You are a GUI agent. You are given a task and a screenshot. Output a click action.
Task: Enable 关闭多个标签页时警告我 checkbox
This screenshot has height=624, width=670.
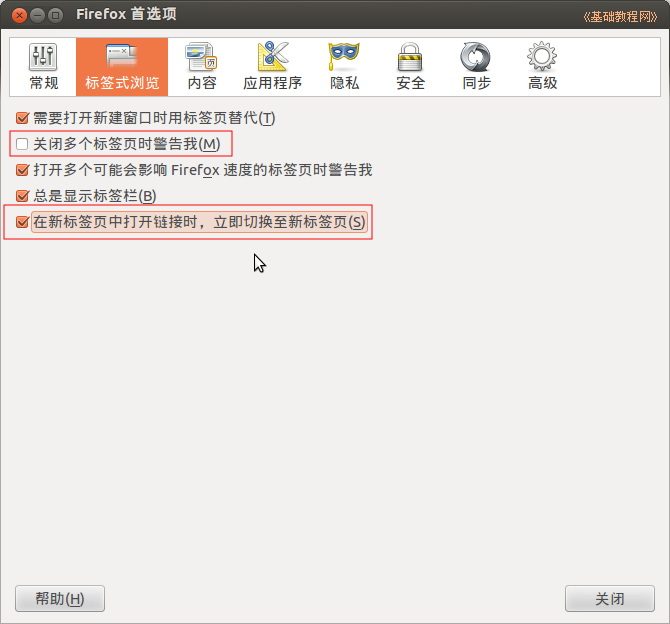coord(22,144)
